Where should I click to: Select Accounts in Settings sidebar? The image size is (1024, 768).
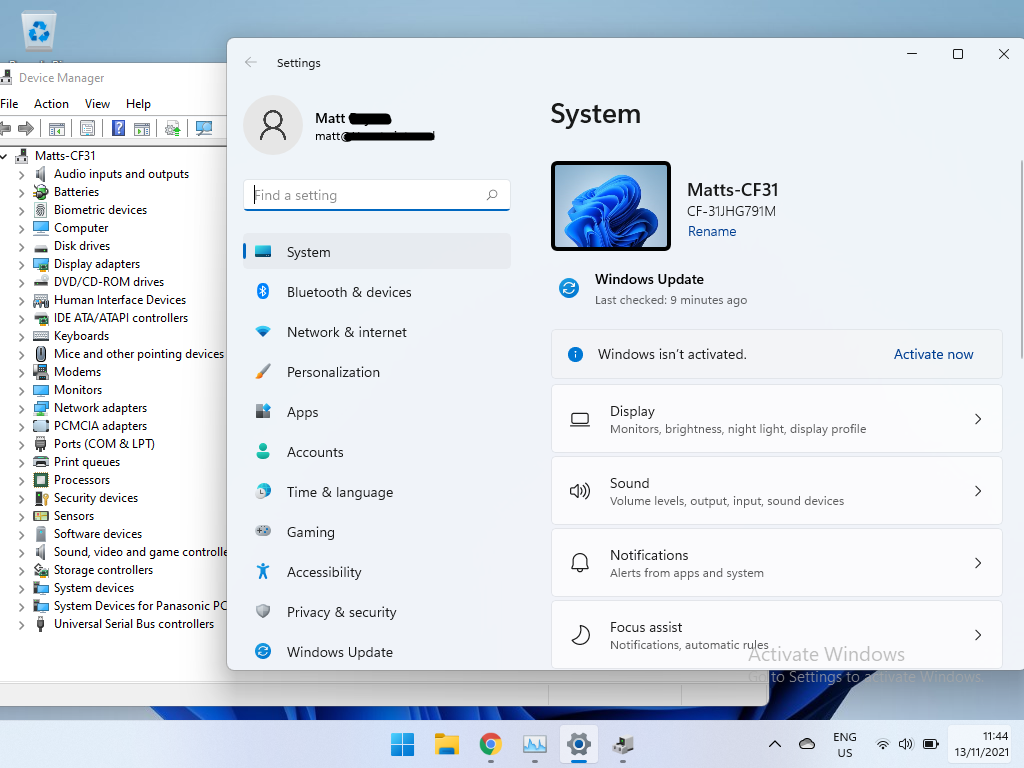pos(377,452)
